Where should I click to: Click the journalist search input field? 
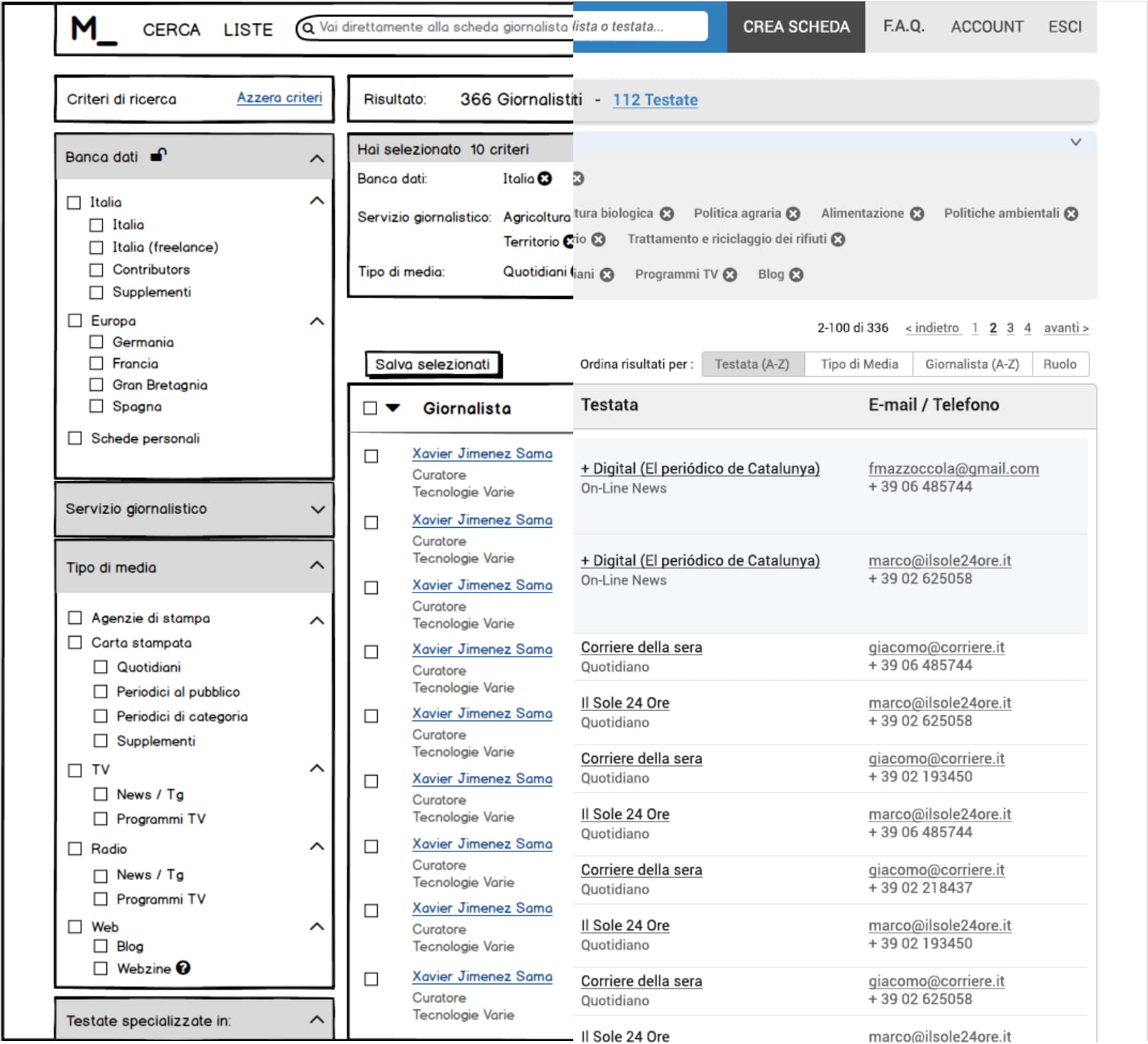503,27
